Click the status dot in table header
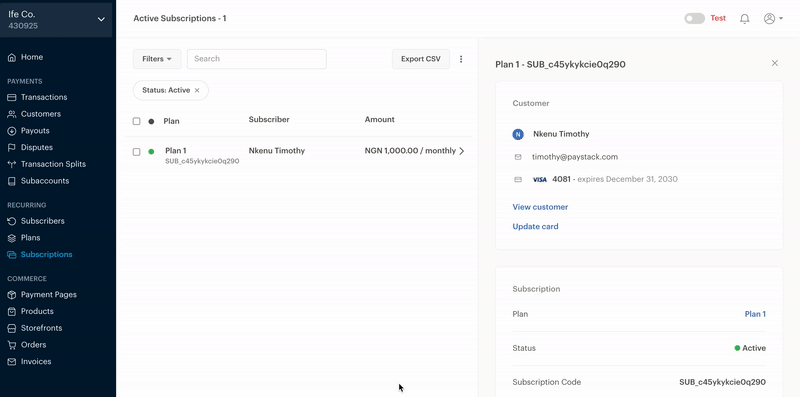Viewport: 800px width, 397px height. (151, 121)
